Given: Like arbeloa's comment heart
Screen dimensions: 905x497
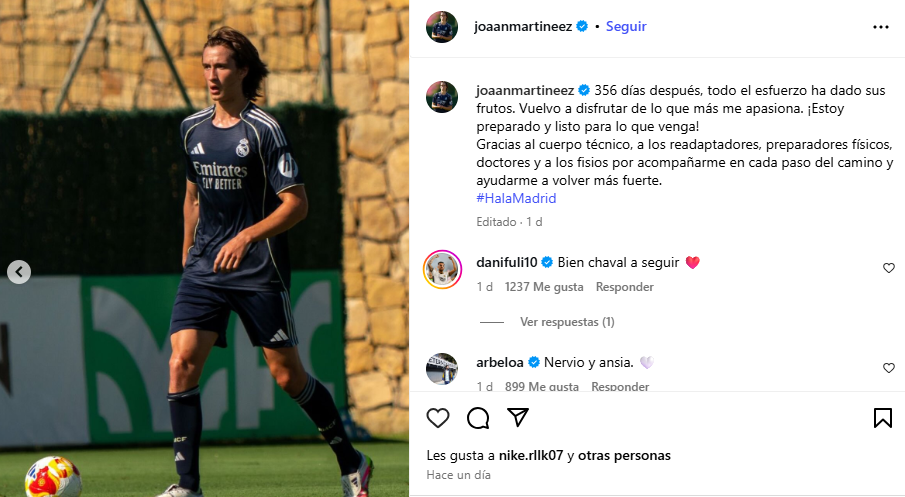Looking at the screenshot, I should (889, 368).
